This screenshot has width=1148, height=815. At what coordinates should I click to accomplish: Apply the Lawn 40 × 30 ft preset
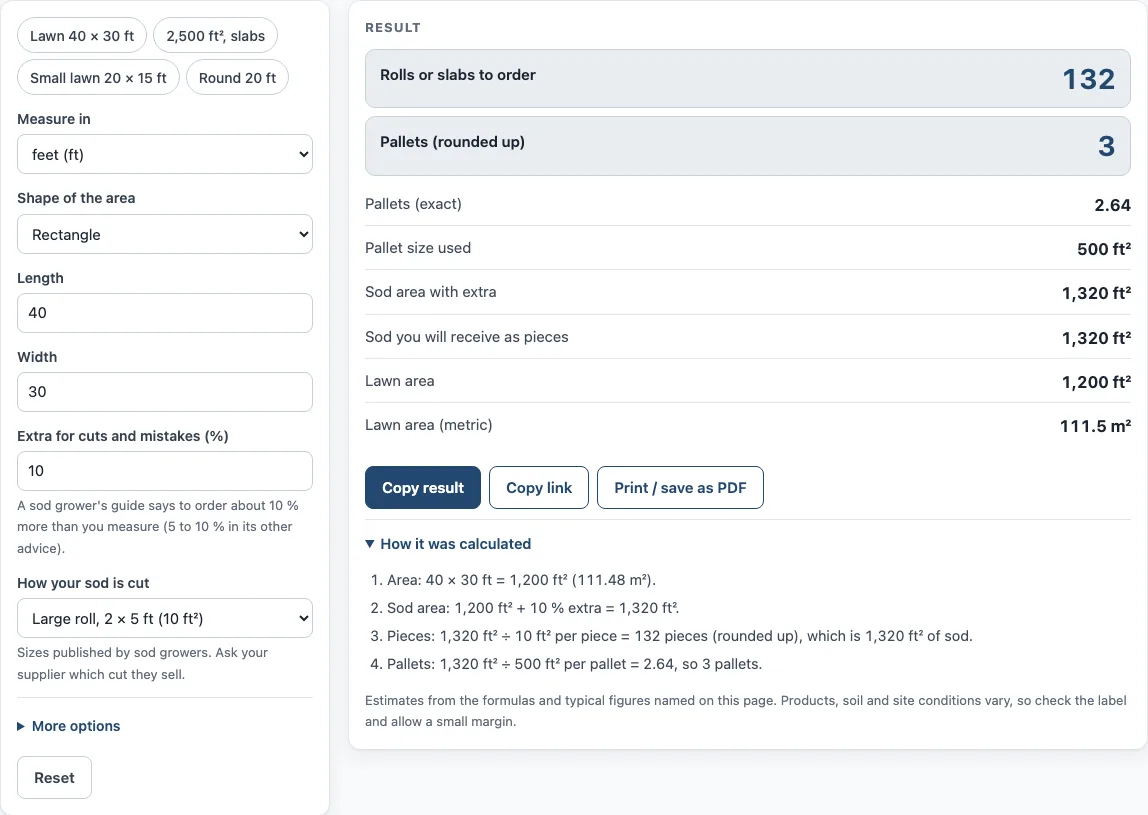(82, 36)
